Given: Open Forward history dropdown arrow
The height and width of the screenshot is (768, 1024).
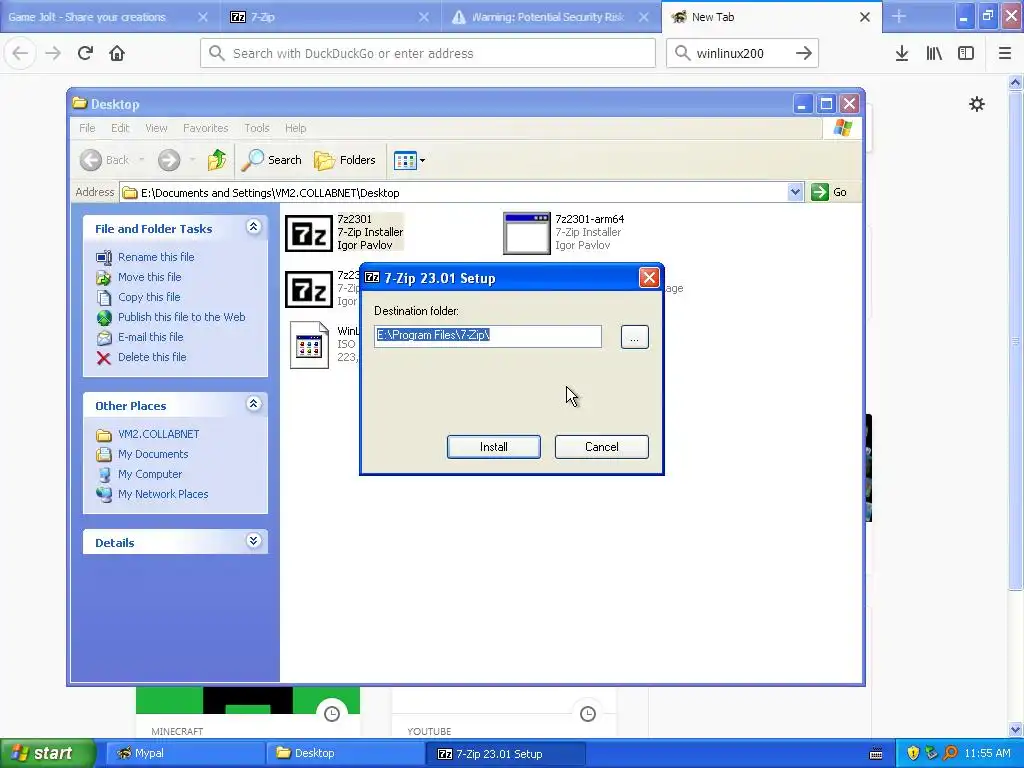Looking at the screenshot, I should click(x=192, y=160).
